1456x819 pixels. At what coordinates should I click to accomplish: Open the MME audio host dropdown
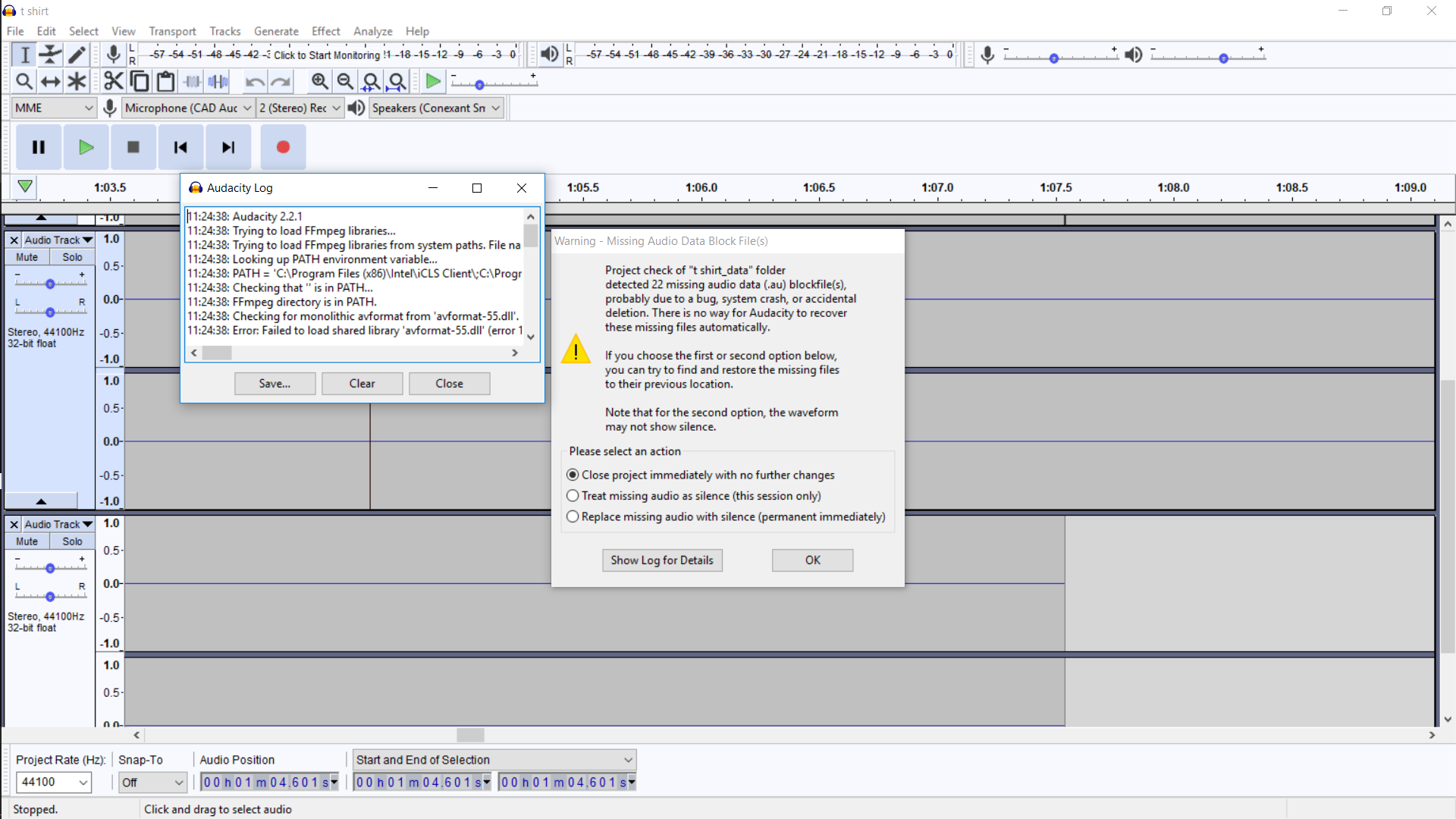54,108
